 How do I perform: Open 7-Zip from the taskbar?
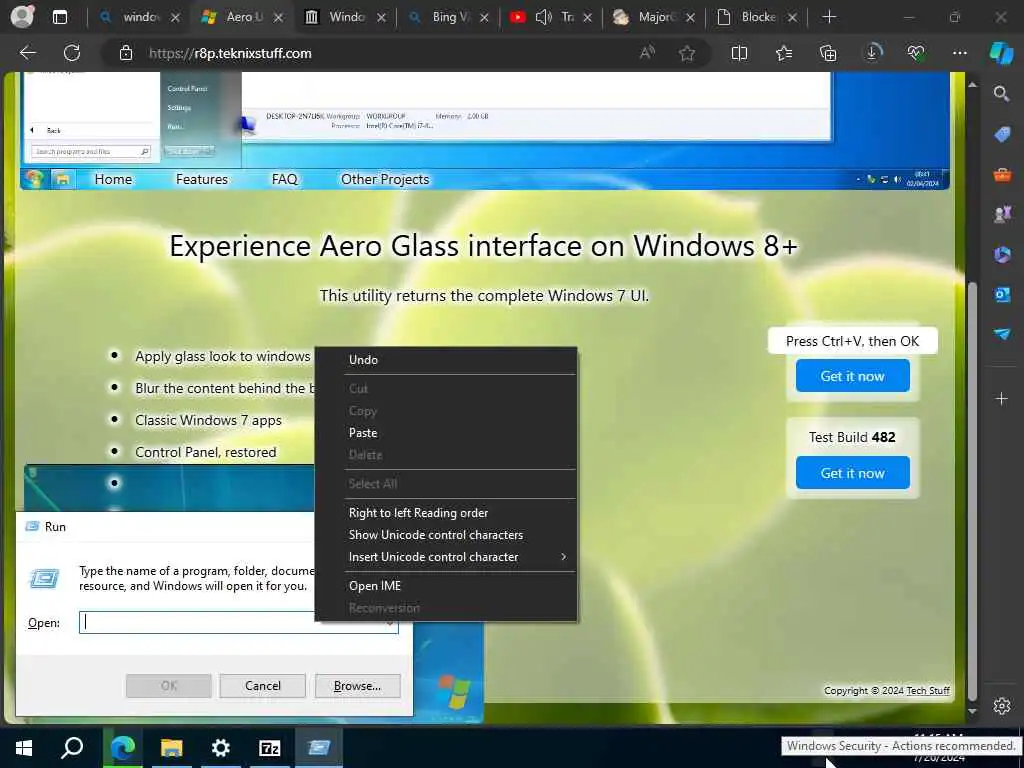(269, 748)
